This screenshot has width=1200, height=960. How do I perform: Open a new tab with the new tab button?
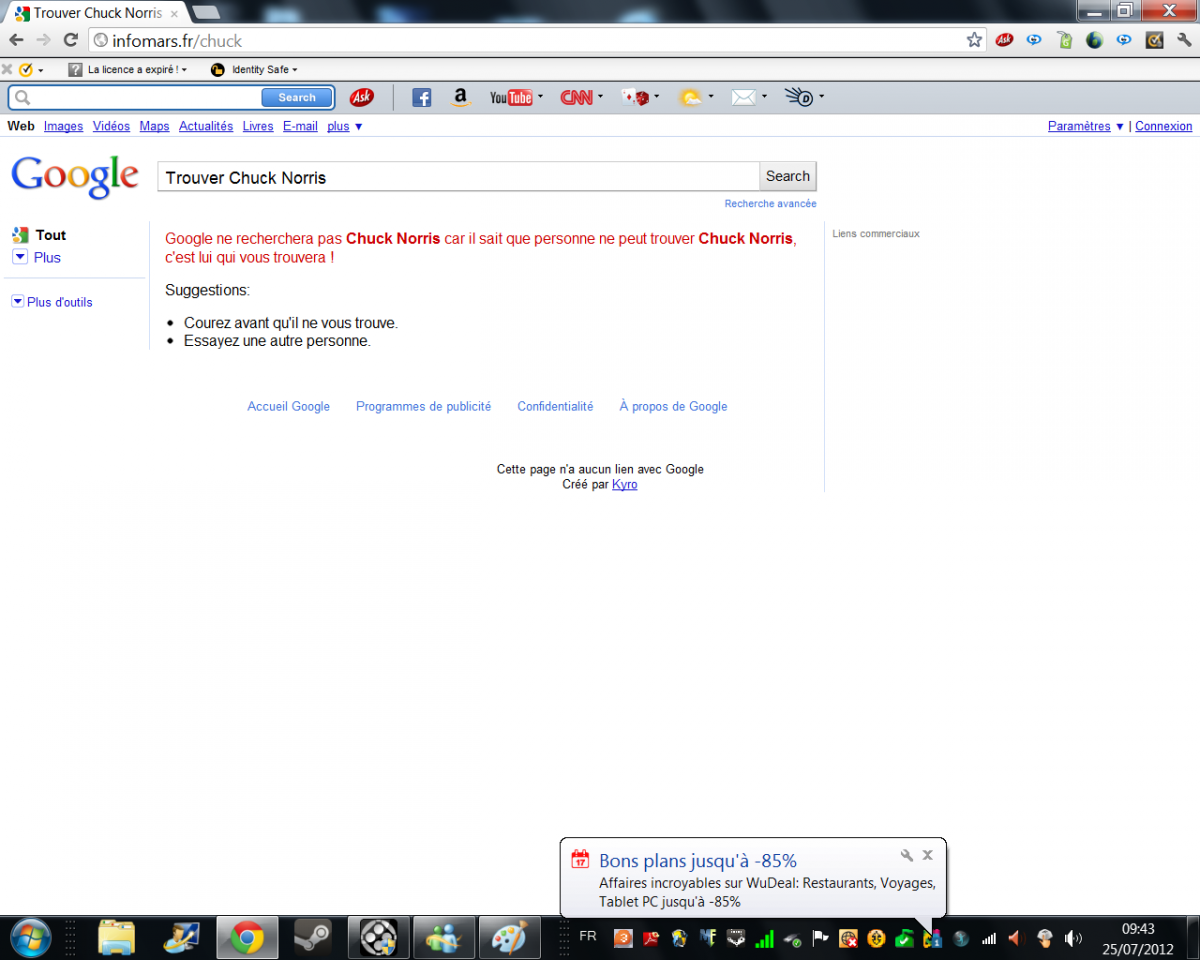(x=205, y=12)
